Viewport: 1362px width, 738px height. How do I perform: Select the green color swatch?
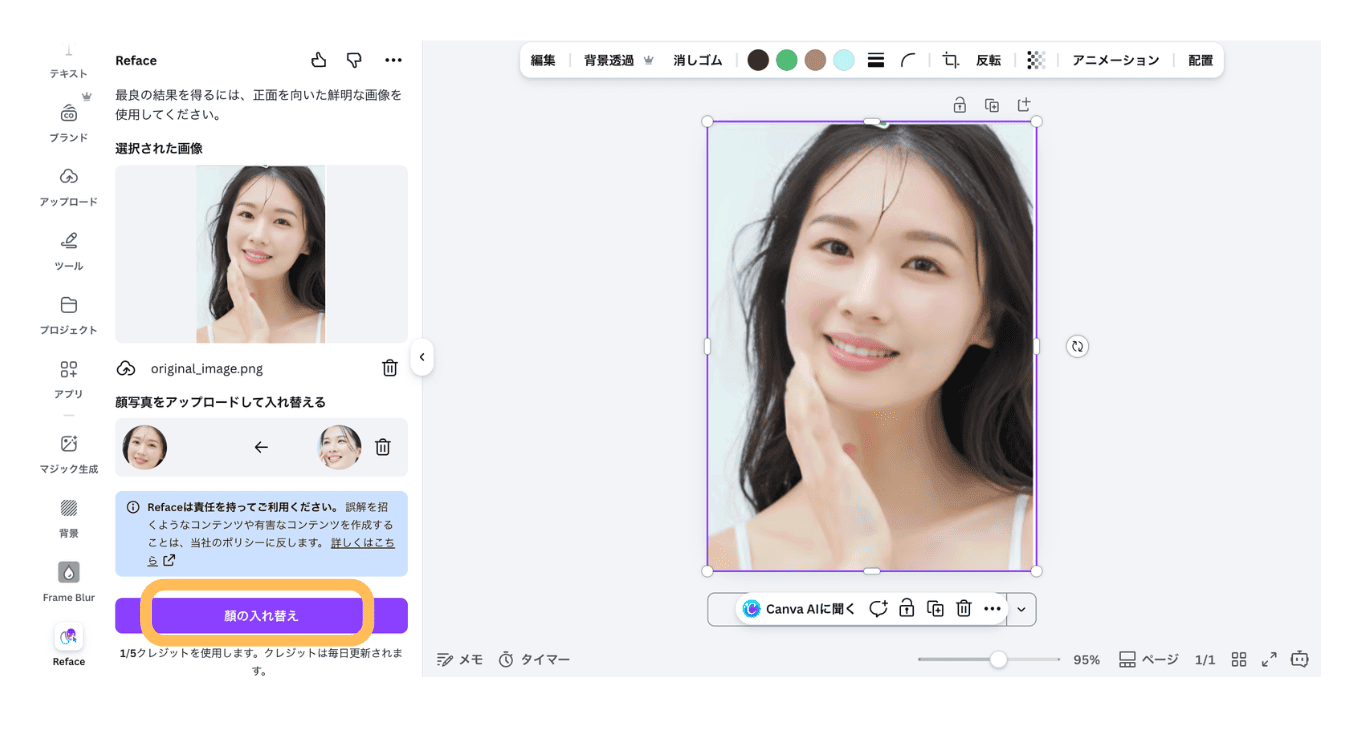pyautogui.click(x=787, y=60)
